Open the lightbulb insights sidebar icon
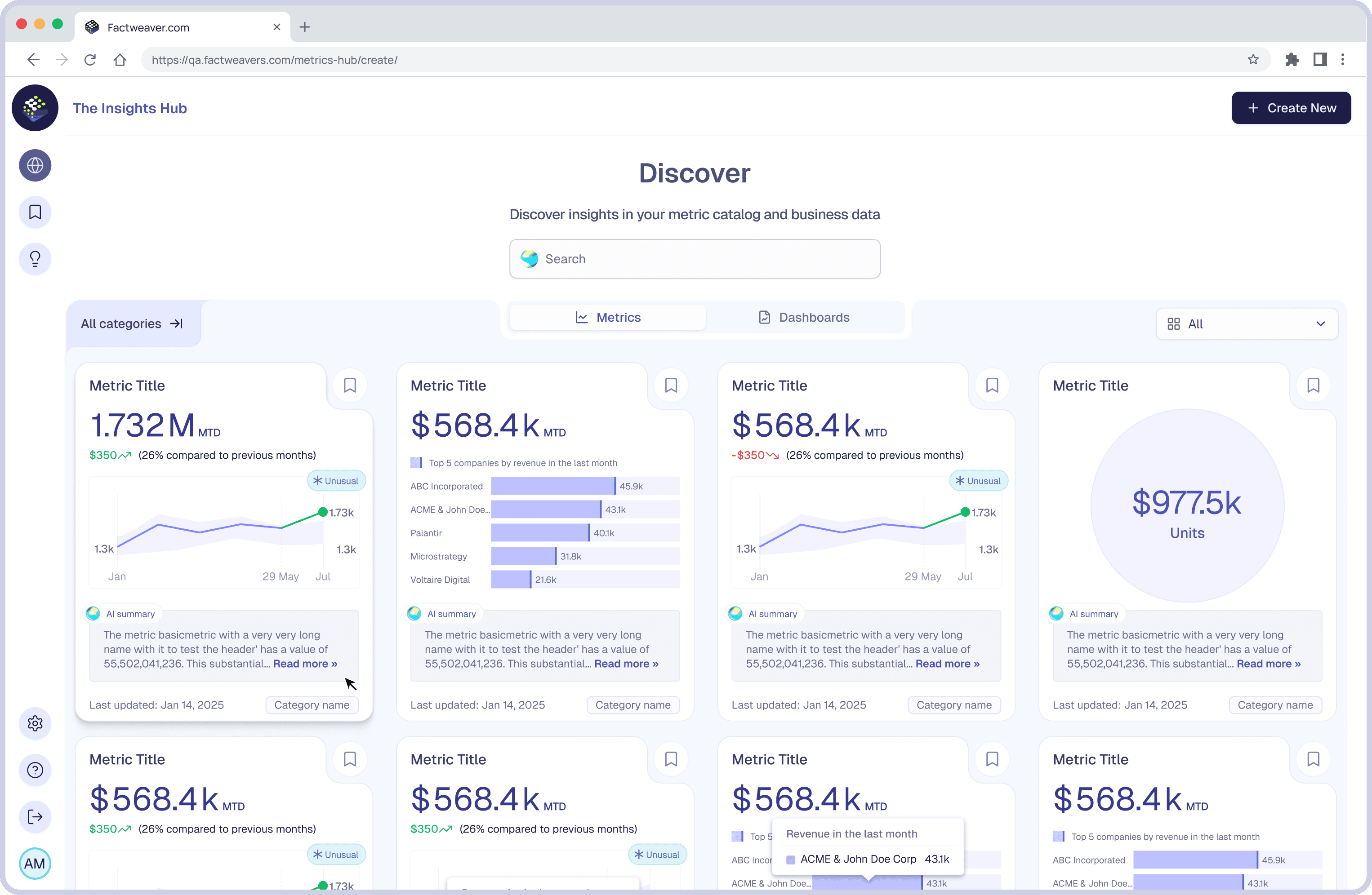 pyautogui.click(x=35, y=259)
